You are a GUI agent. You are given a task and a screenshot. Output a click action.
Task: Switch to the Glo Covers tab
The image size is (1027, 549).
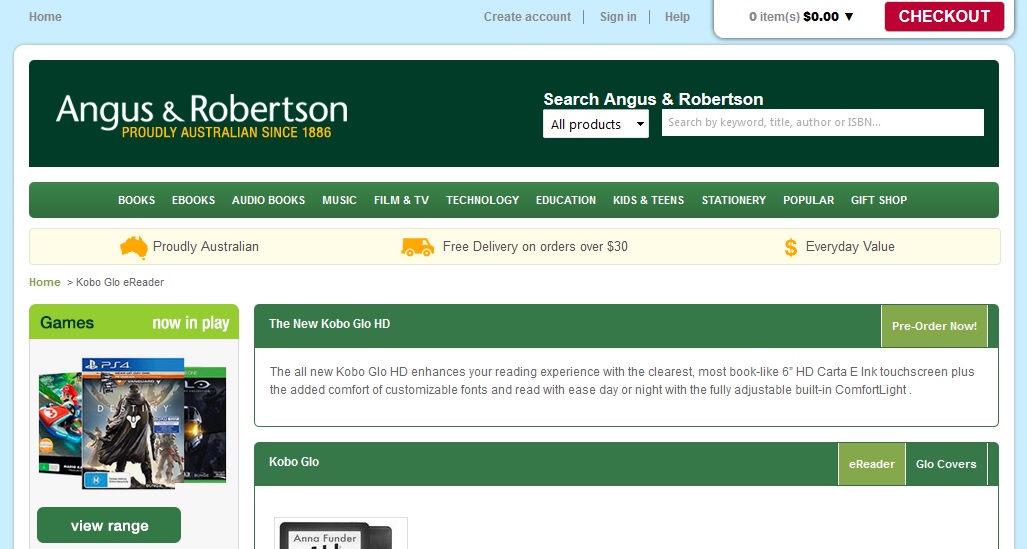(946, 464)
